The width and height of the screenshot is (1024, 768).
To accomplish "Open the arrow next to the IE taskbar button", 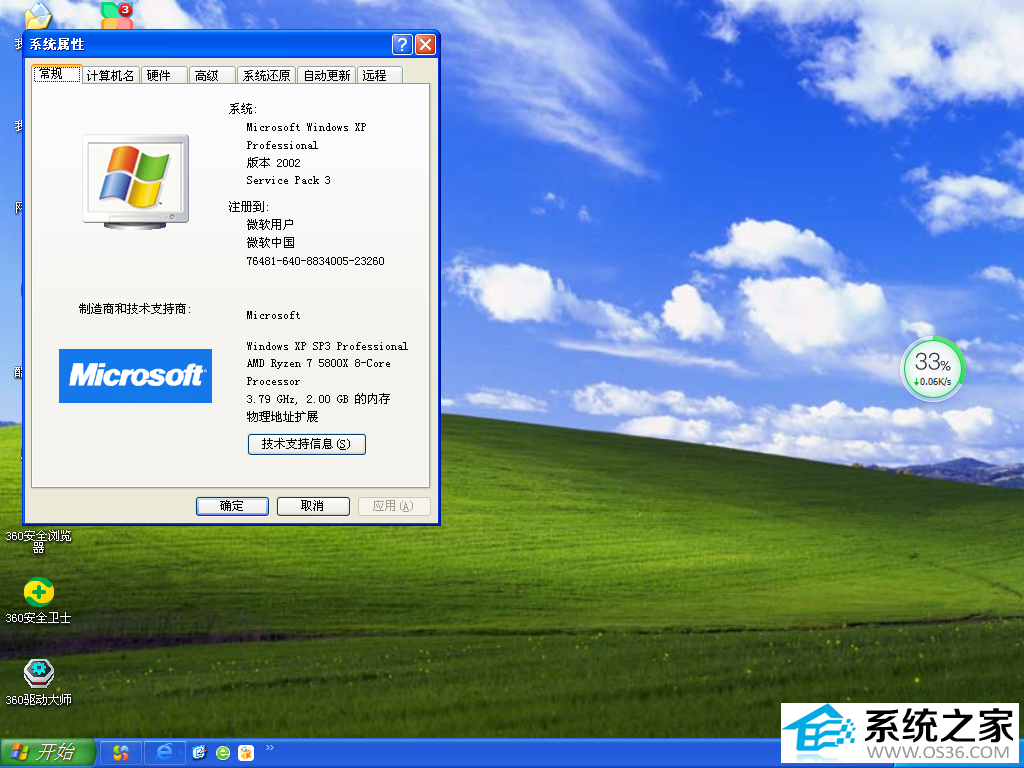I will pyautogui.click(x=181, y=753).
